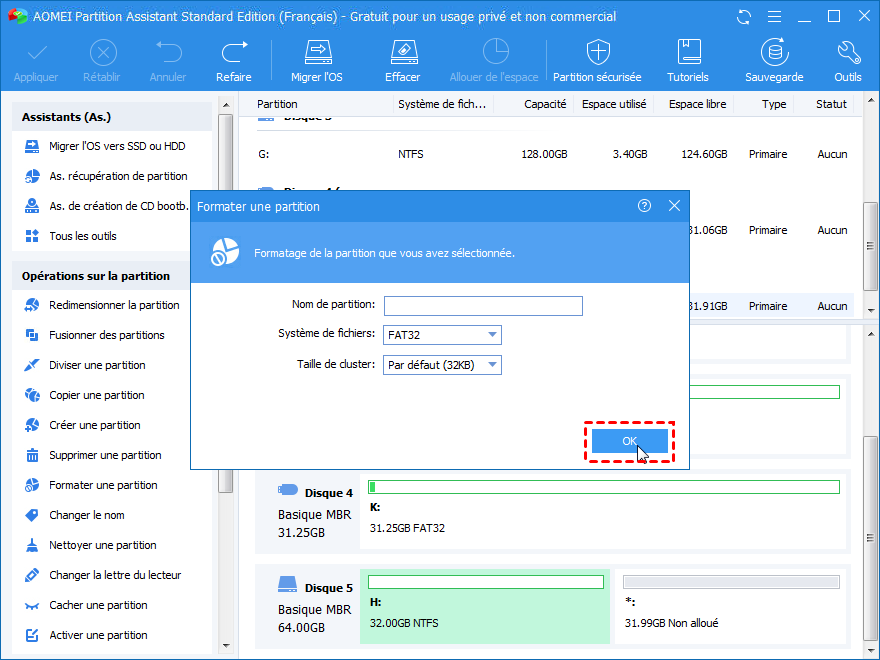Click the K: partition usage bar
The image size is (880, 660).
coord(604,487)
